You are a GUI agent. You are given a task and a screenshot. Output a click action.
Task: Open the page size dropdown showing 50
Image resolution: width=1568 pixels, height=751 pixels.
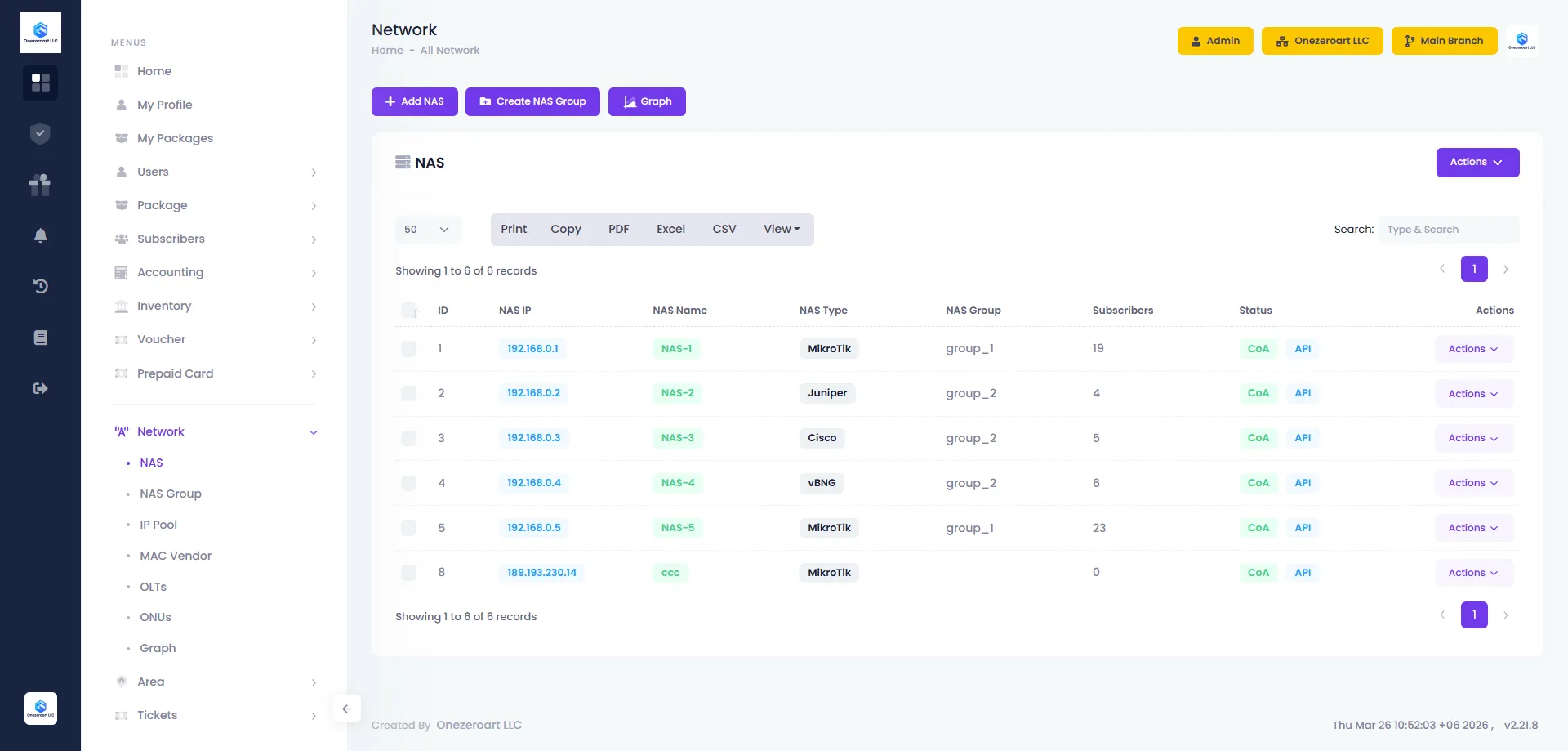point(427,230)
